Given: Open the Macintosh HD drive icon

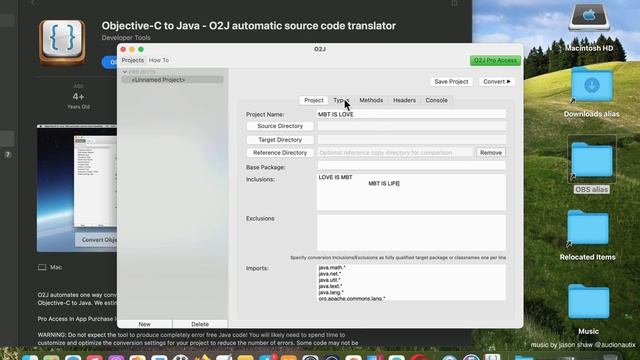Looking at the screenshot, I should (x=589, y=17).
